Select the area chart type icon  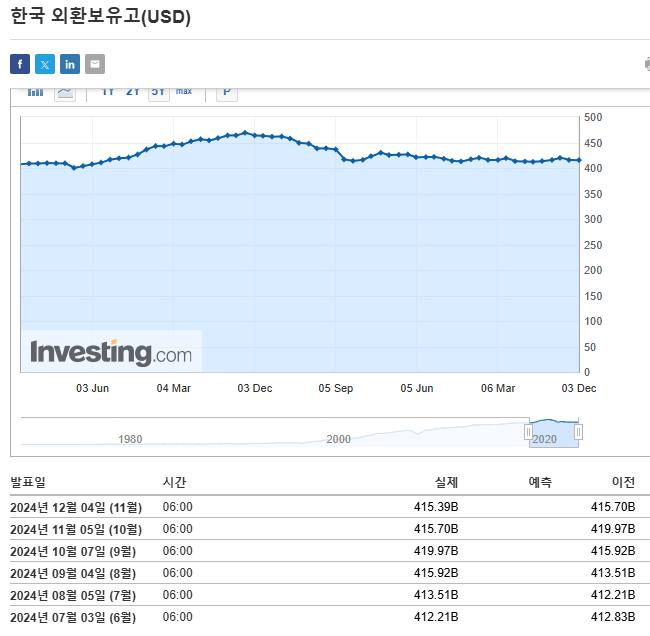coord(65,92)
